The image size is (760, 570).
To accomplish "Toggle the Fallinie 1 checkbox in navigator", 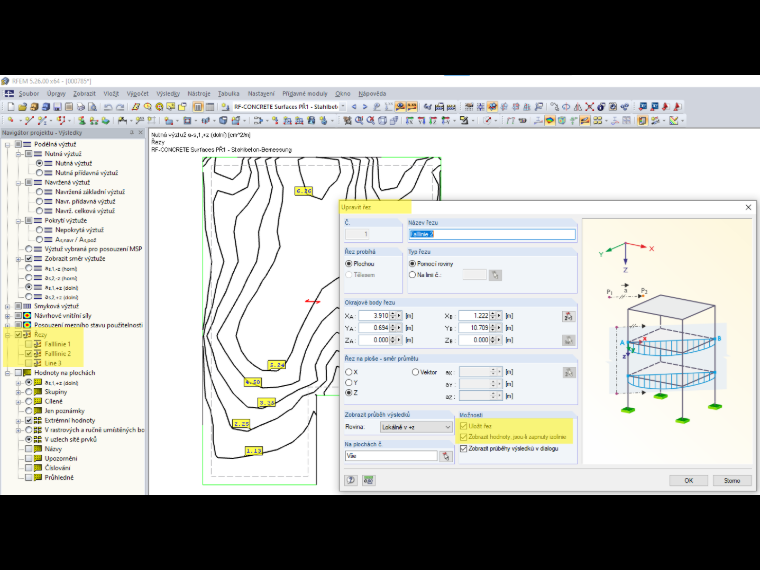I will 29,344.
